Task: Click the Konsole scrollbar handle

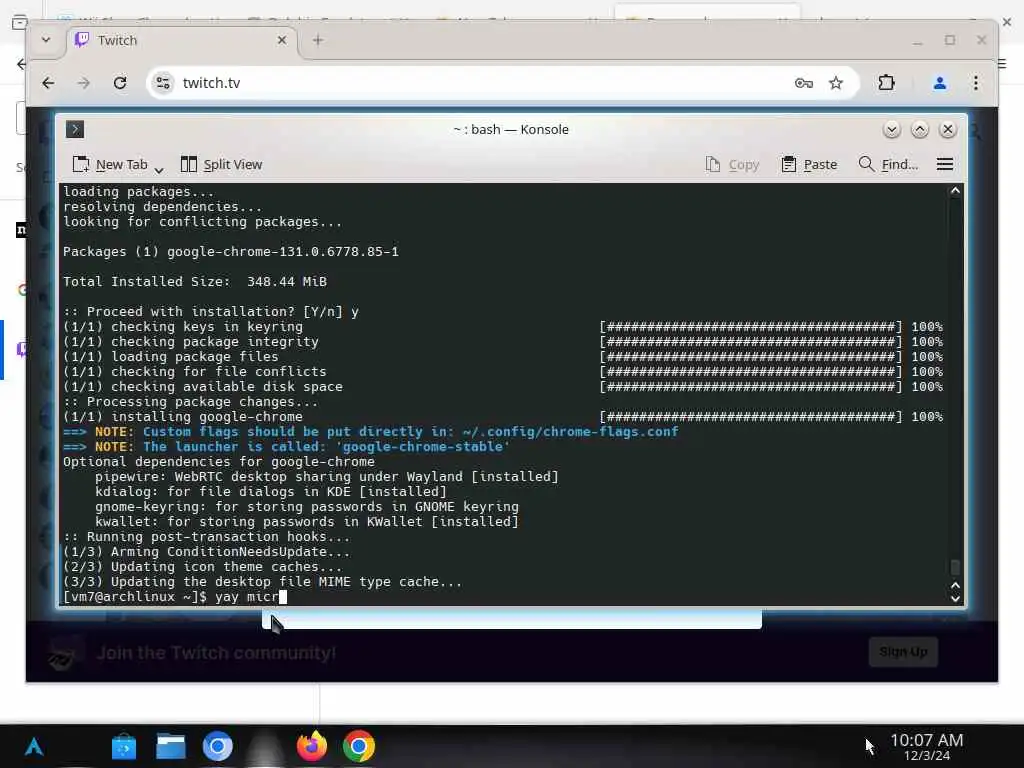Action: (x=955, y=567)
